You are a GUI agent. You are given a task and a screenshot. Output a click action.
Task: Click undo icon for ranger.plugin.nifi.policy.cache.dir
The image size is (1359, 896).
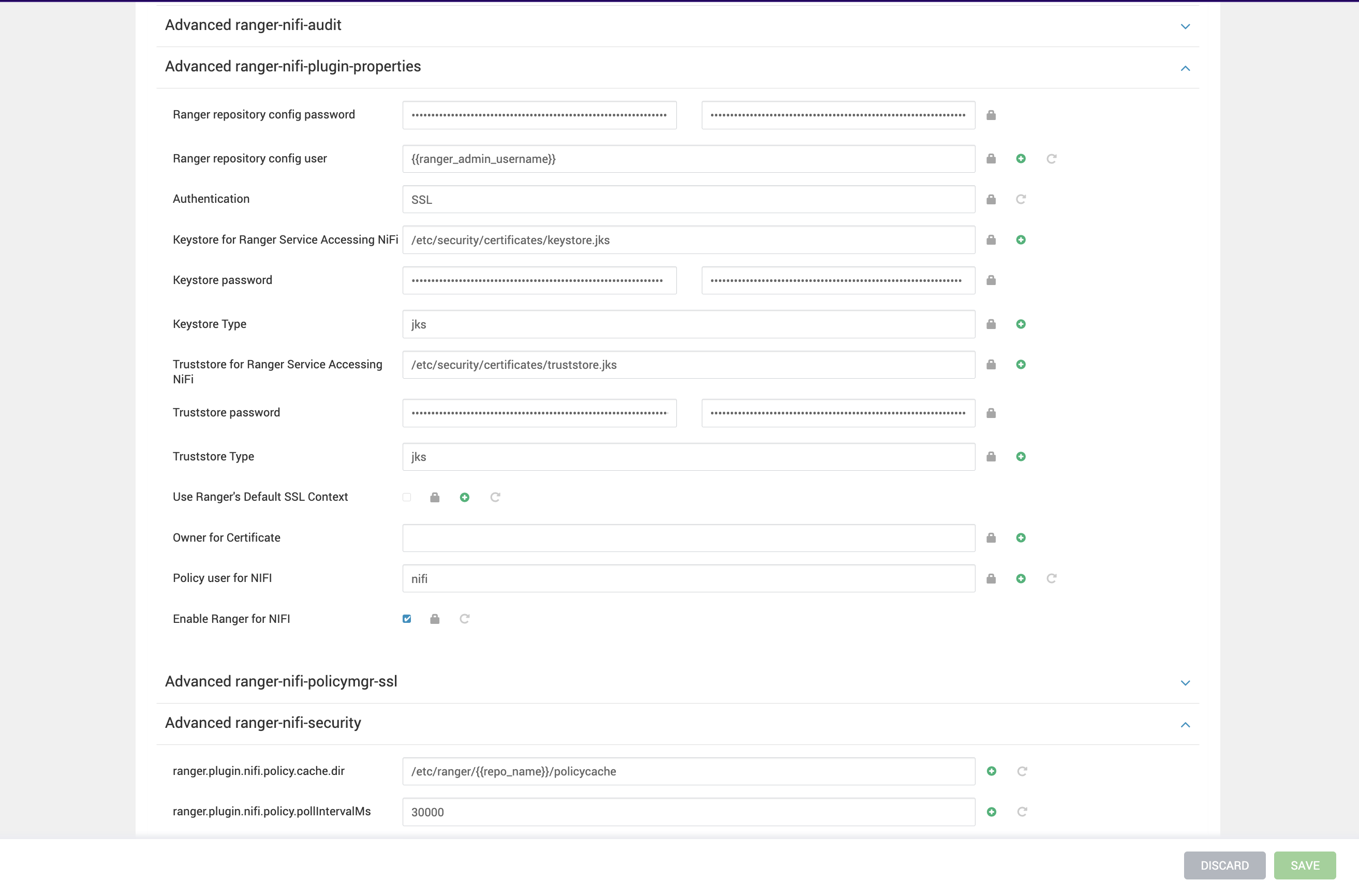click(x=1022, y=771)
